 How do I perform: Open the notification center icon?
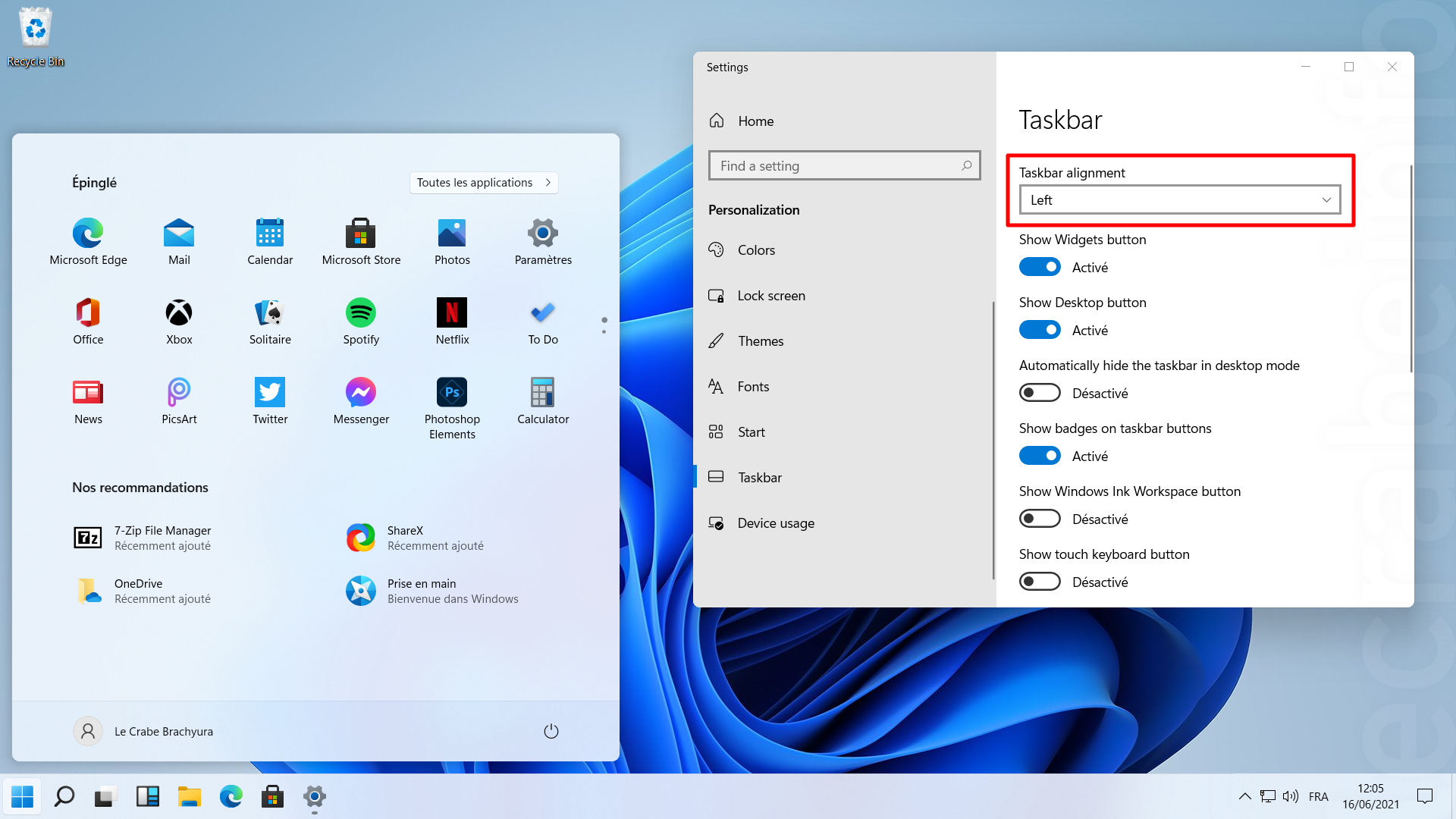coord(1425,796)
